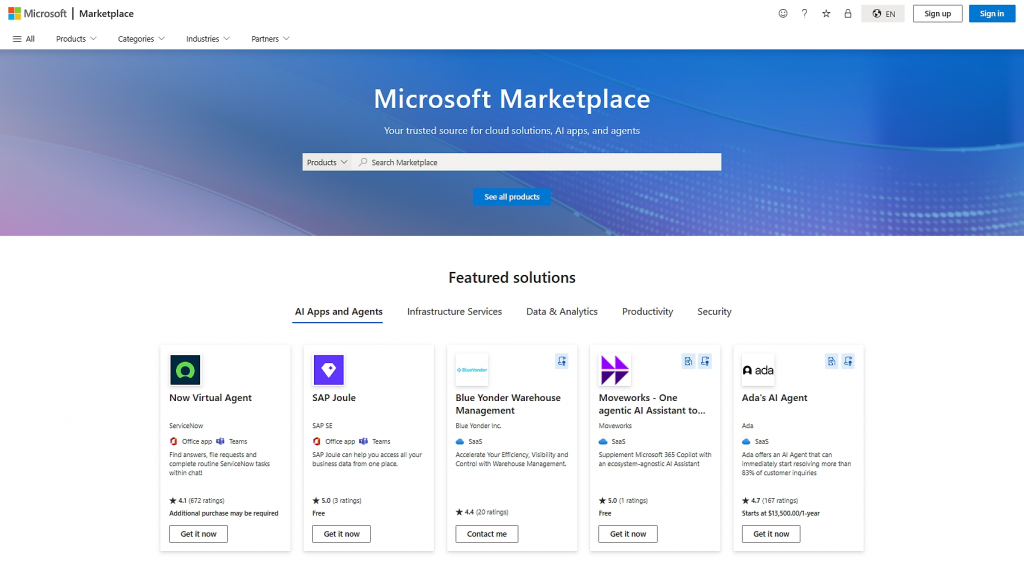Viewport: 1024px width, 565px height.
Task: Click the Search Marketplace input field
Action: pos(536,162)
